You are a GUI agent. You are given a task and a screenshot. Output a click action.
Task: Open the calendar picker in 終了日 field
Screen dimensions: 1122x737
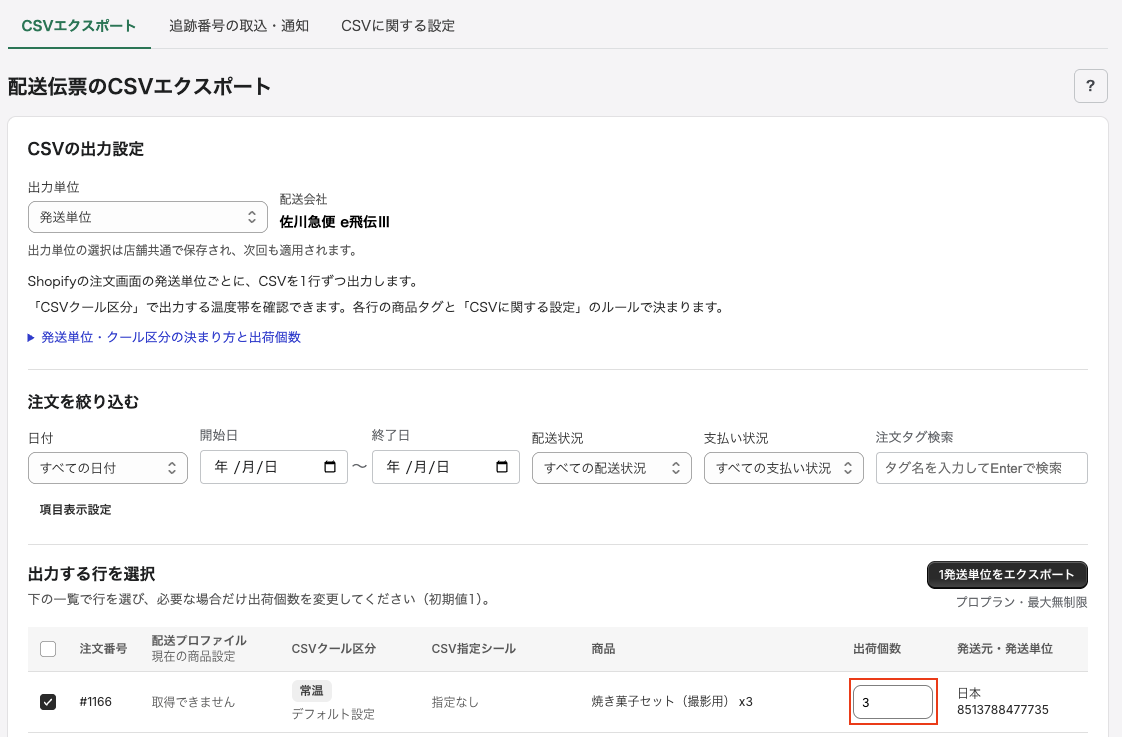pyautogui.click(x=502, y=467)
